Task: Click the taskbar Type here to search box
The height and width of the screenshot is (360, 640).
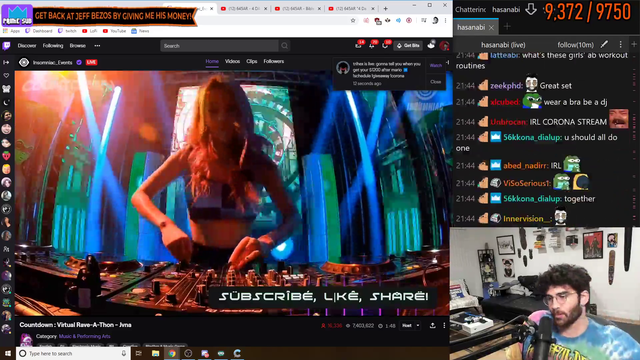Action: coord(73,353)
